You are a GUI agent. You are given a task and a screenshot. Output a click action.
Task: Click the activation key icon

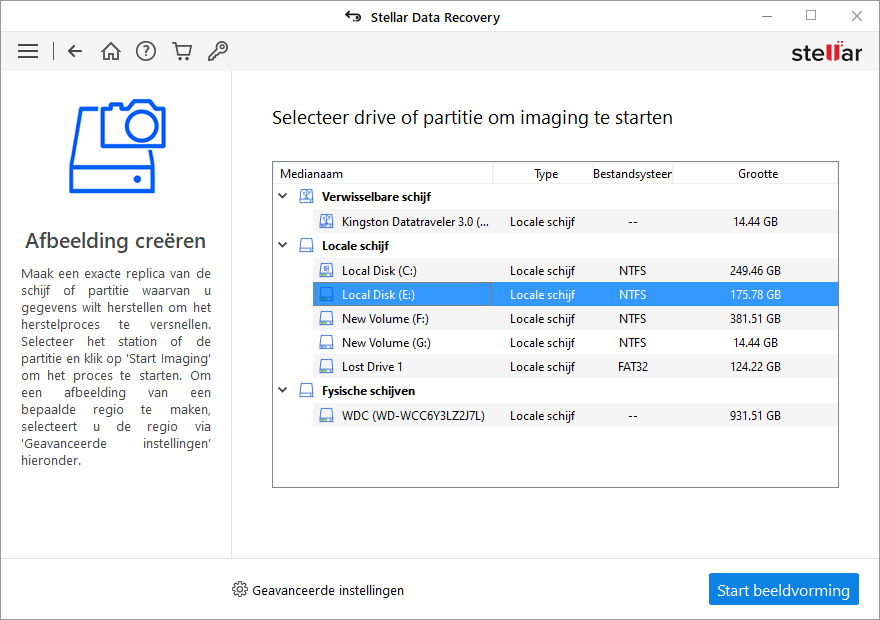[x=218, y=51]
